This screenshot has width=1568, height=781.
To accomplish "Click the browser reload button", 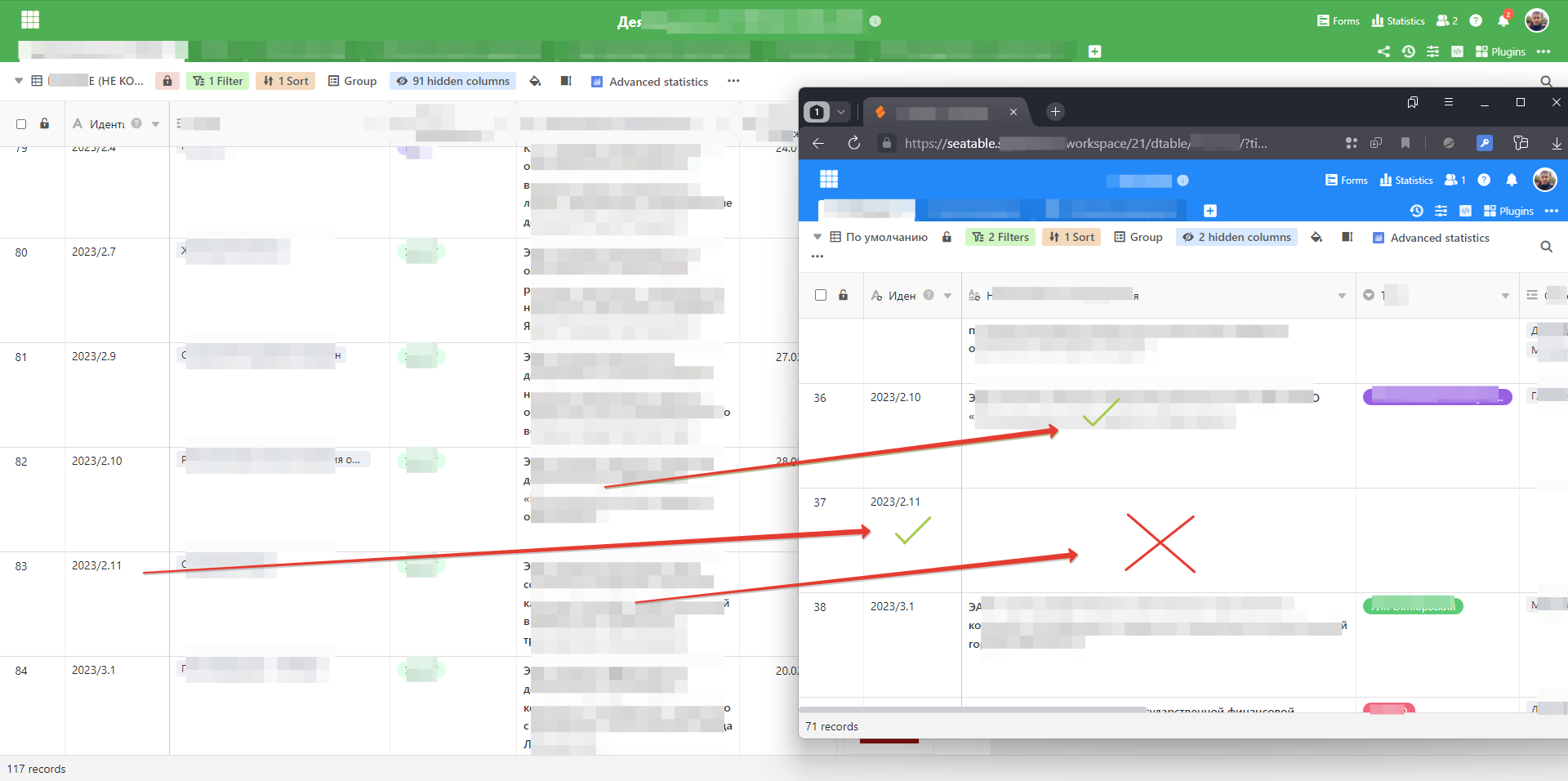I will pyautogui.click(x=854, y=143).
